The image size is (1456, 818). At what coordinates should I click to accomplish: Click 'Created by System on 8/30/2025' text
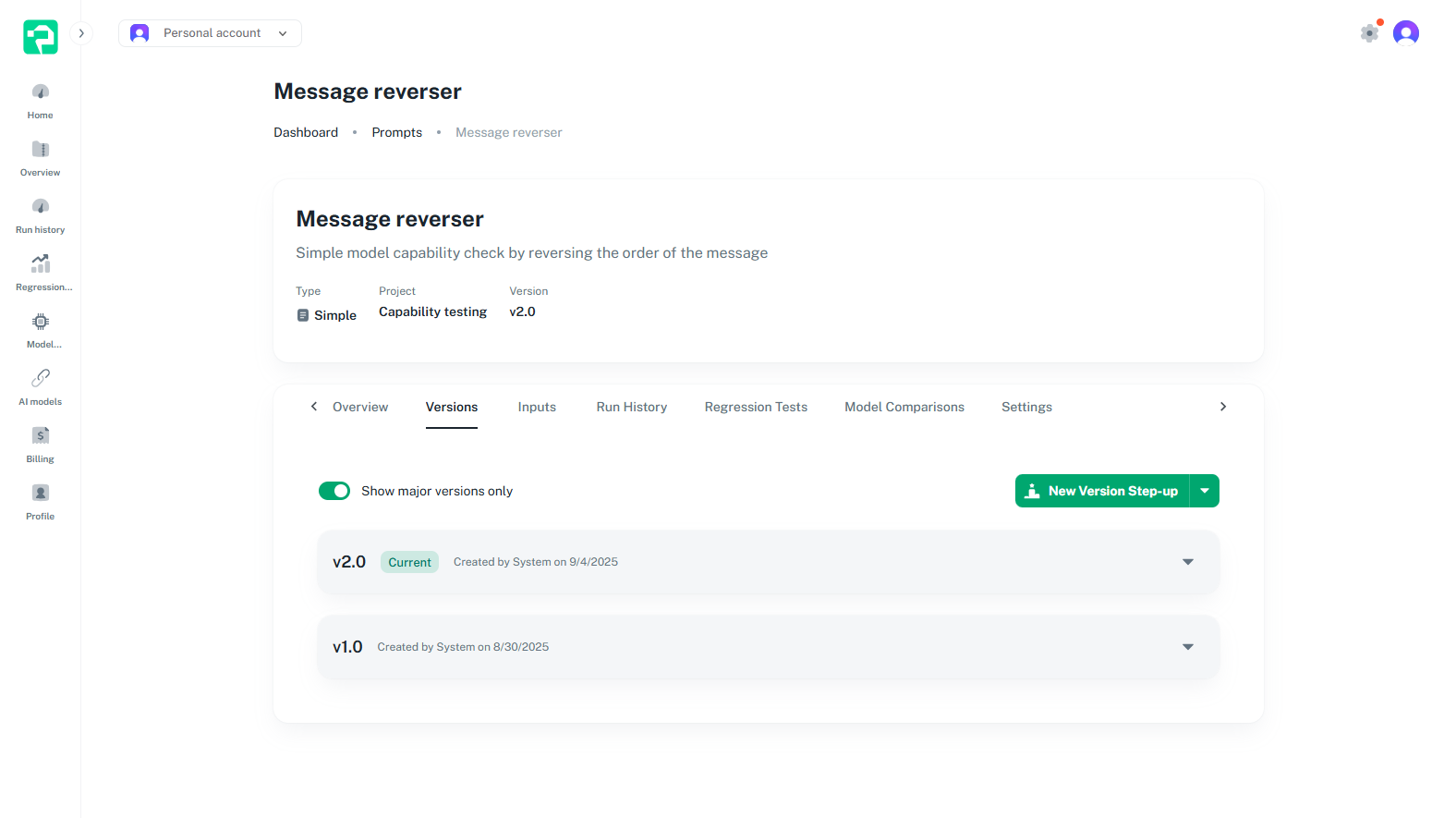pyautogui.click(x=463, y=647)
